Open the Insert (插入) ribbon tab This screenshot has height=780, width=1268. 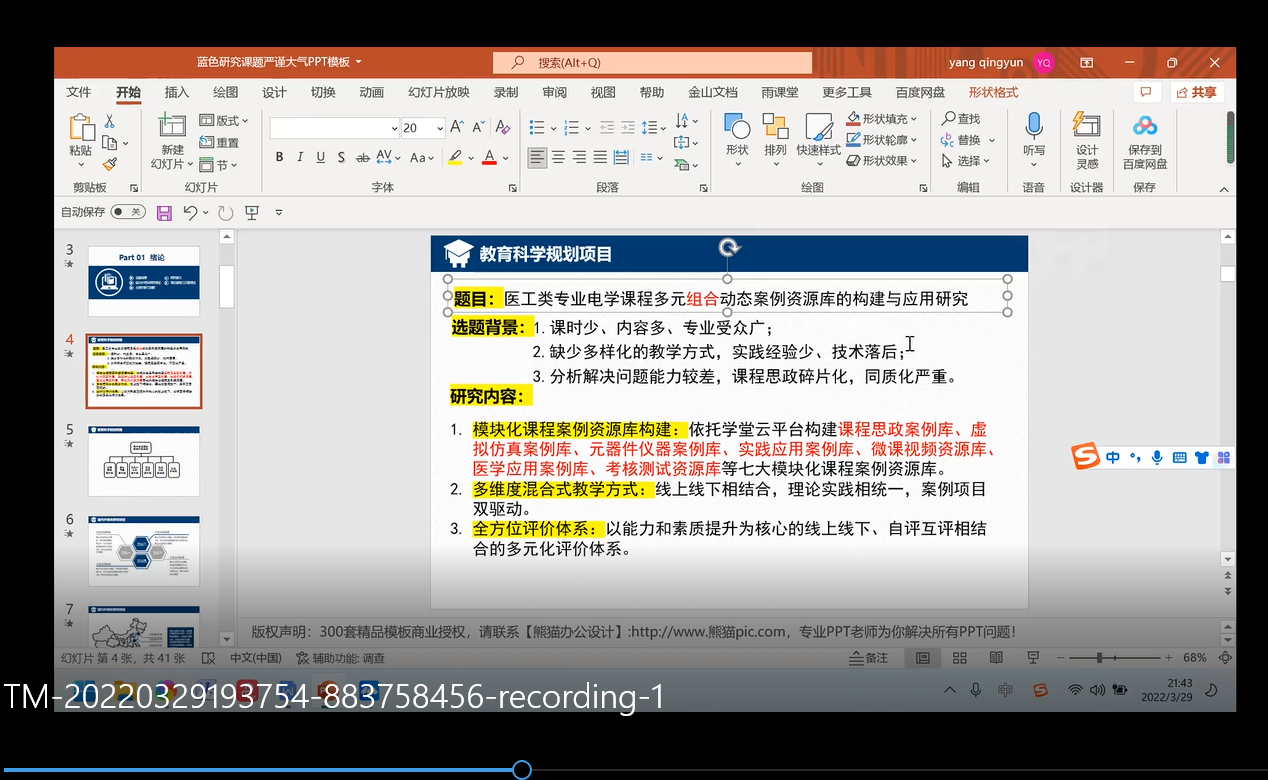pos(176,92)
